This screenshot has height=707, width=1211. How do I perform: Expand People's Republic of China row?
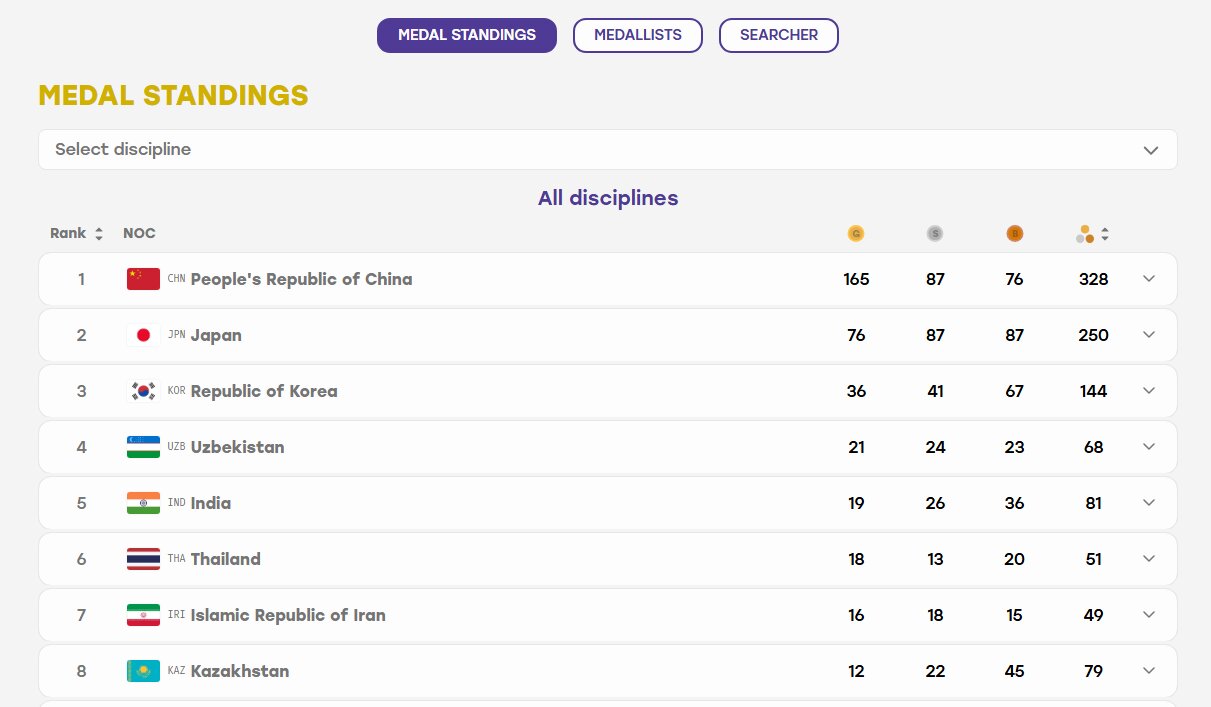coord(1149,279)
